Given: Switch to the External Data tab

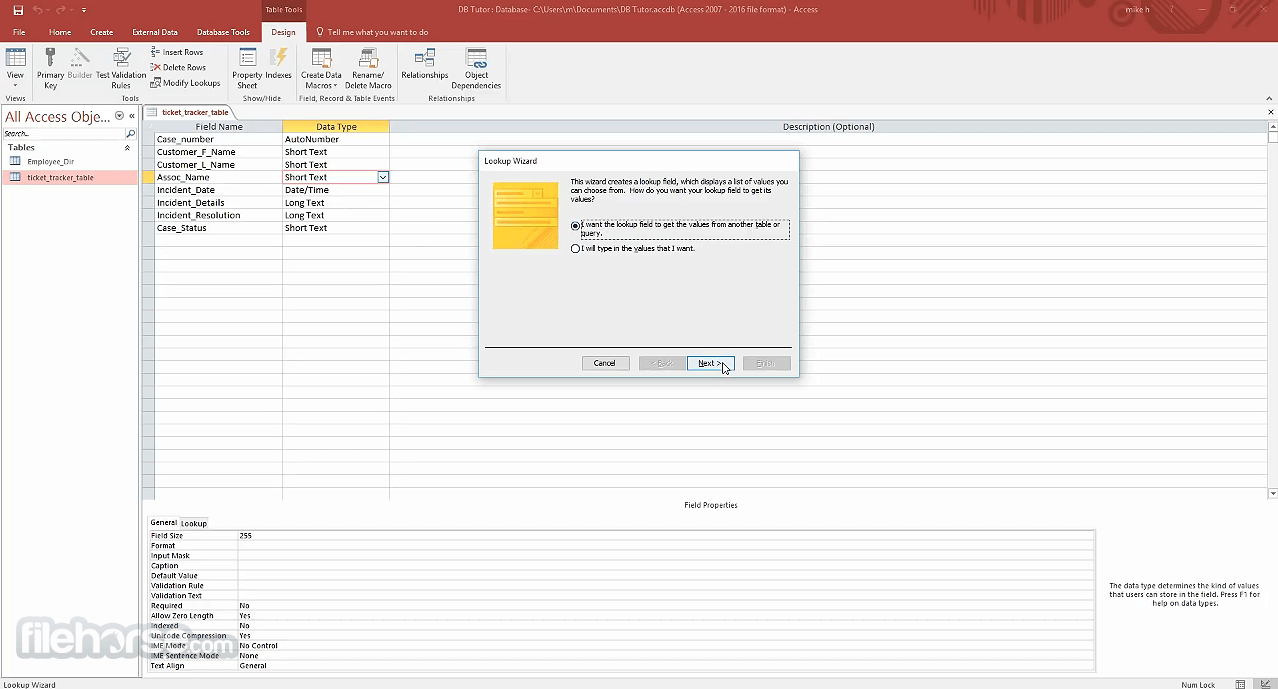Looking at the screenshot, I should (155, 32).
